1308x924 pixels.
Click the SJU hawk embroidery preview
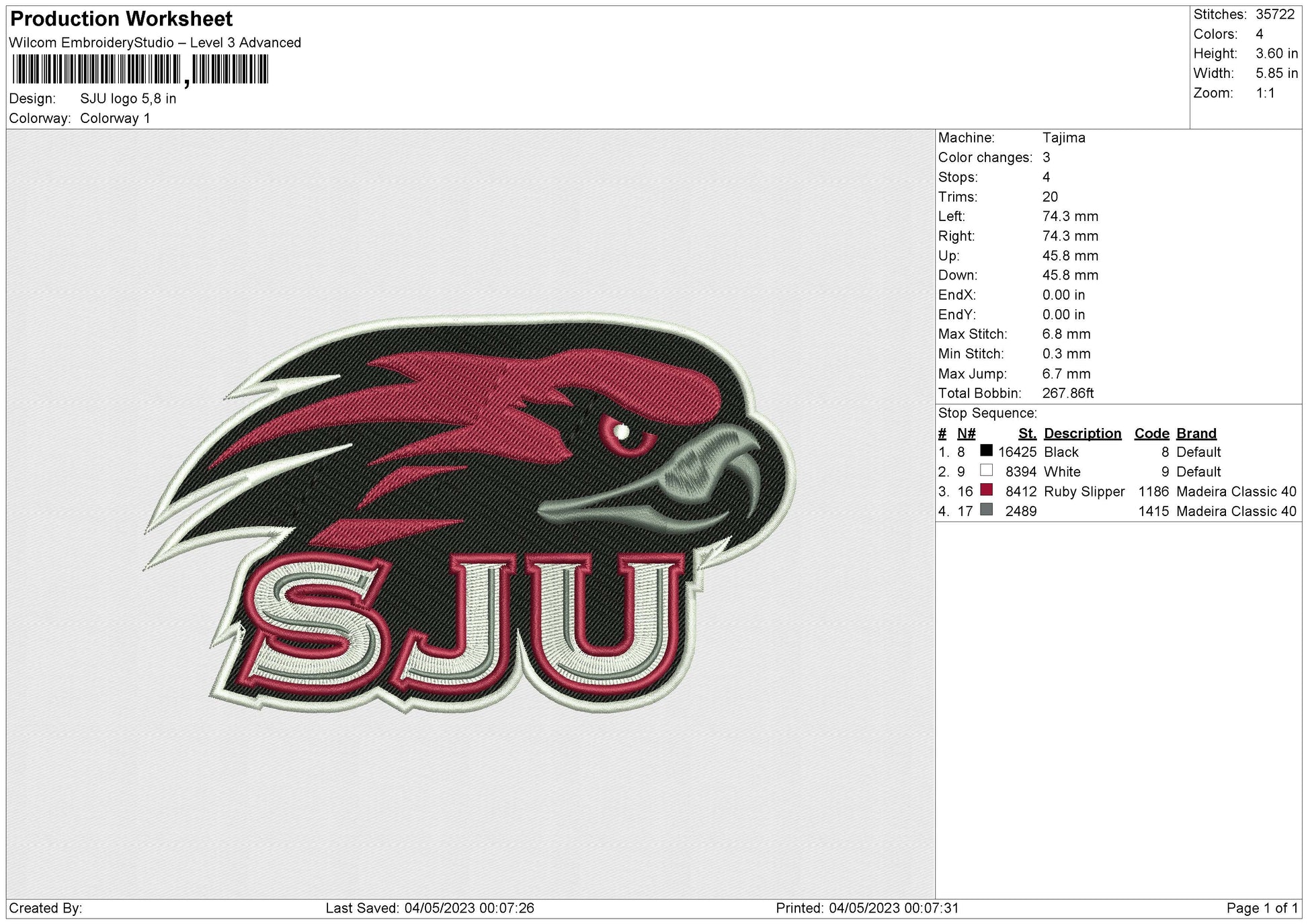coord(470,513)
